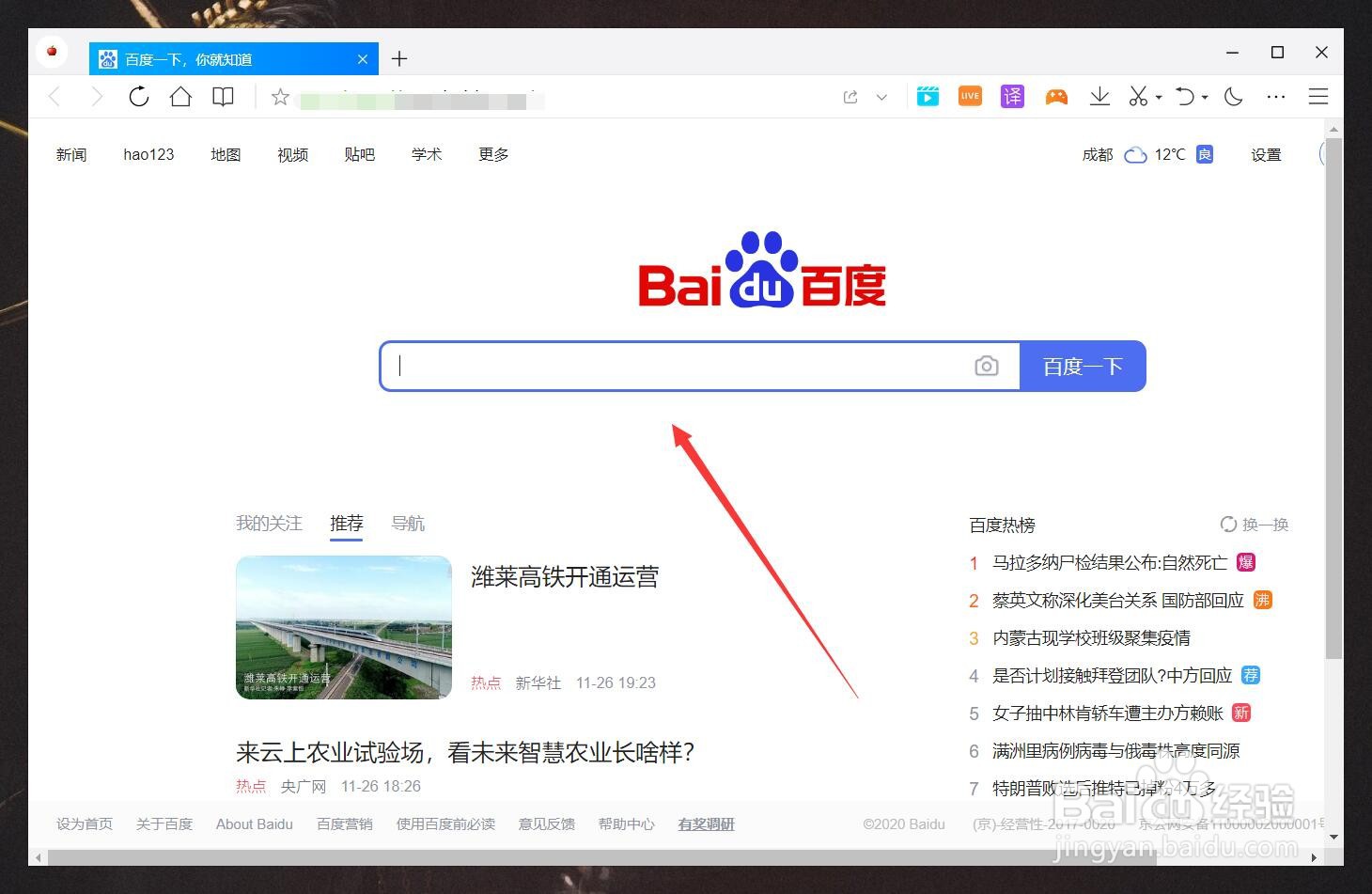The height and width of the screenshot is (894, 1372).
Task: Switch to 我的关注 feed tab
Action: (x=269, y=524)
